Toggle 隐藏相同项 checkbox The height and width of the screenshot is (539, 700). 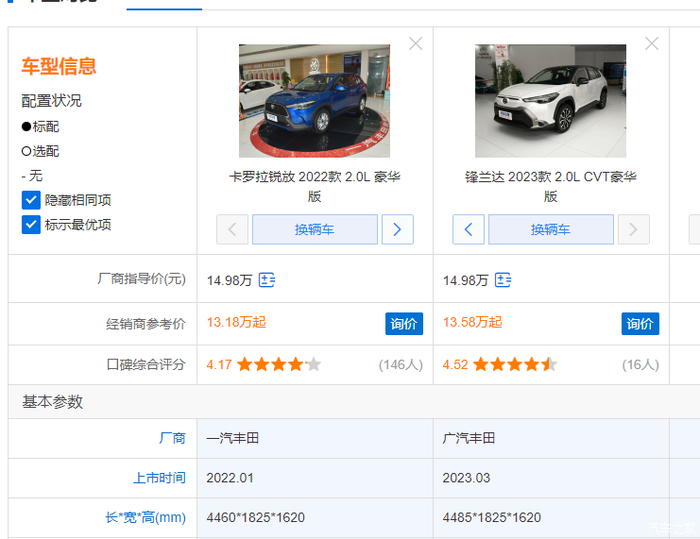[31, 200]
